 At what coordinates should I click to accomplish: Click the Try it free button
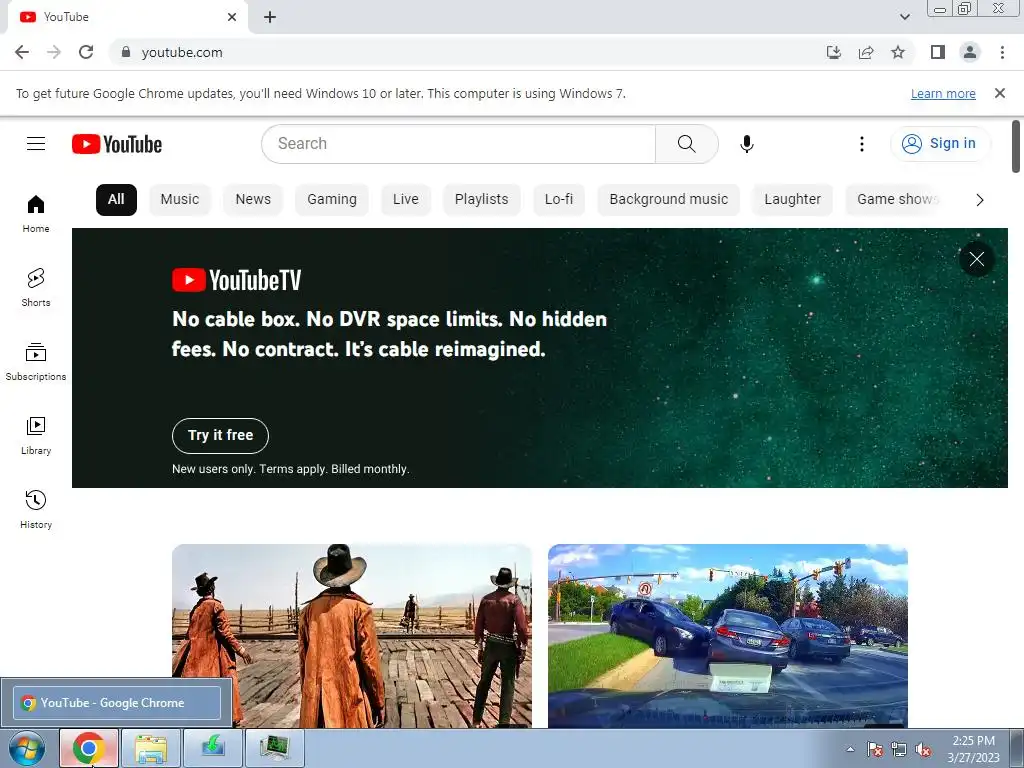(220, 436)
